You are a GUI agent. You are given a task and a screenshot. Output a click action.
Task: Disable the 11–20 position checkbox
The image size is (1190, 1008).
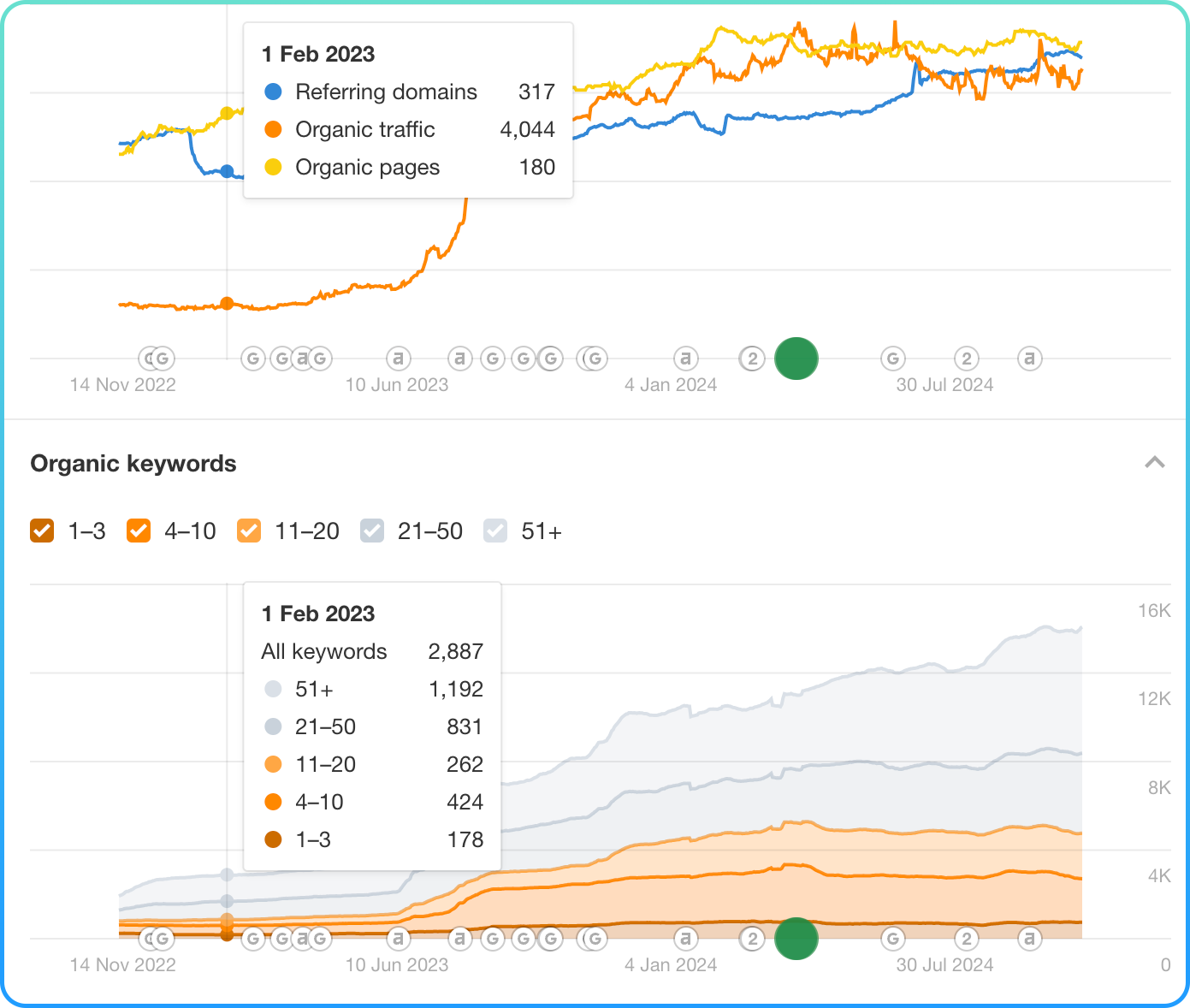click(x=249, y=531)
